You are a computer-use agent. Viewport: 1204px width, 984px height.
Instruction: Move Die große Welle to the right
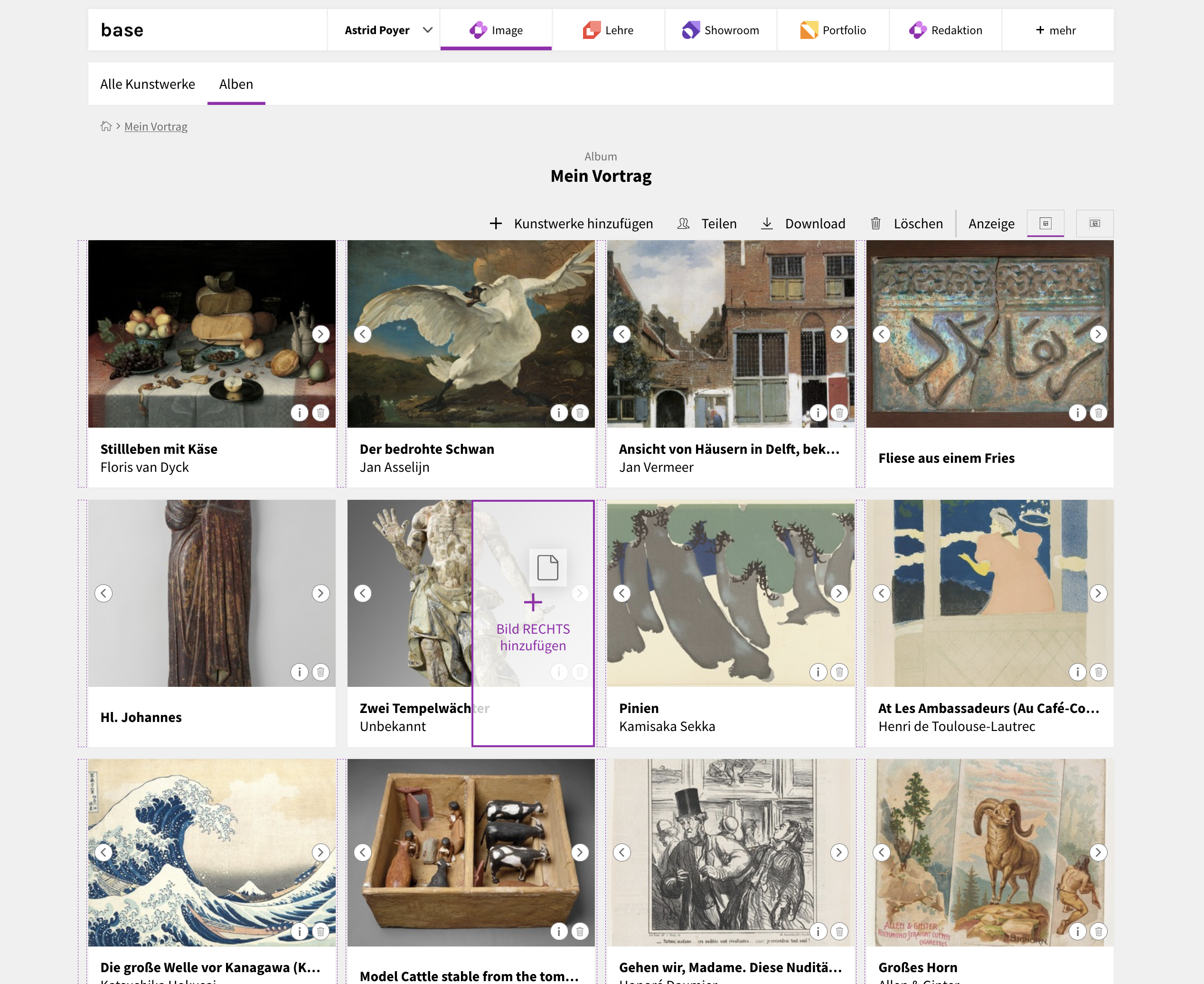[x=321, y=852]
